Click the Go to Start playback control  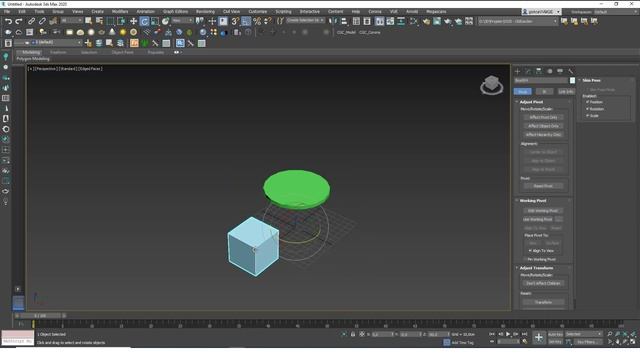491,334
